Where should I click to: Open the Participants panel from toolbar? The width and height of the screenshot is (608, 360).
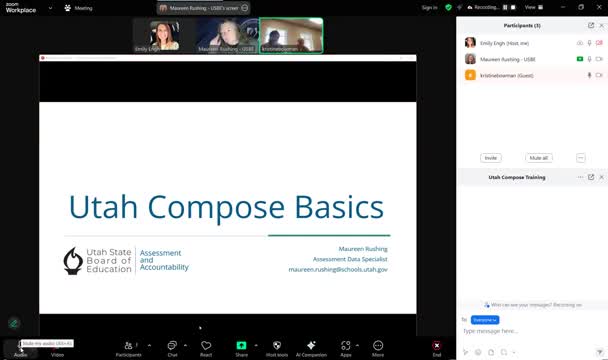128,348
